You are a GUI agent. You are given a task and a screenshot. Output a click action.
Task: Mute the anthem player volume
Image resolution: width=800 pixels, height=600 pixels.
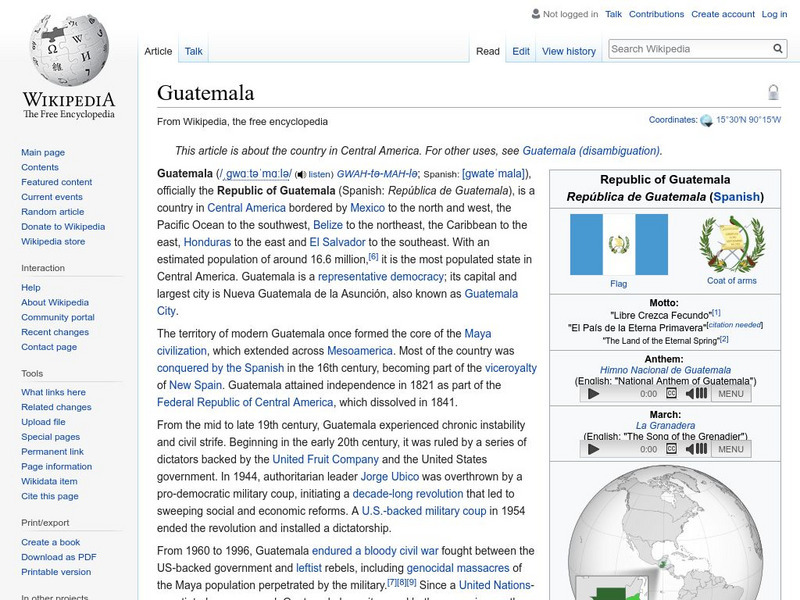(696, 393)
